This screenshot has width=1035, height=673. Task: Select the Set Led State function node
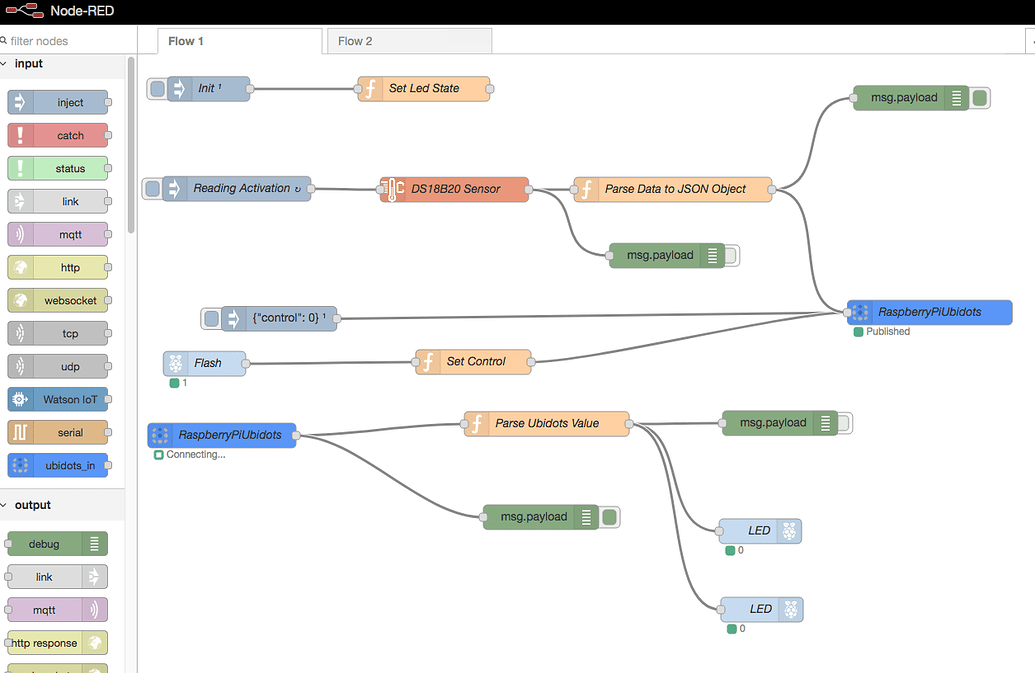(424, 88)
